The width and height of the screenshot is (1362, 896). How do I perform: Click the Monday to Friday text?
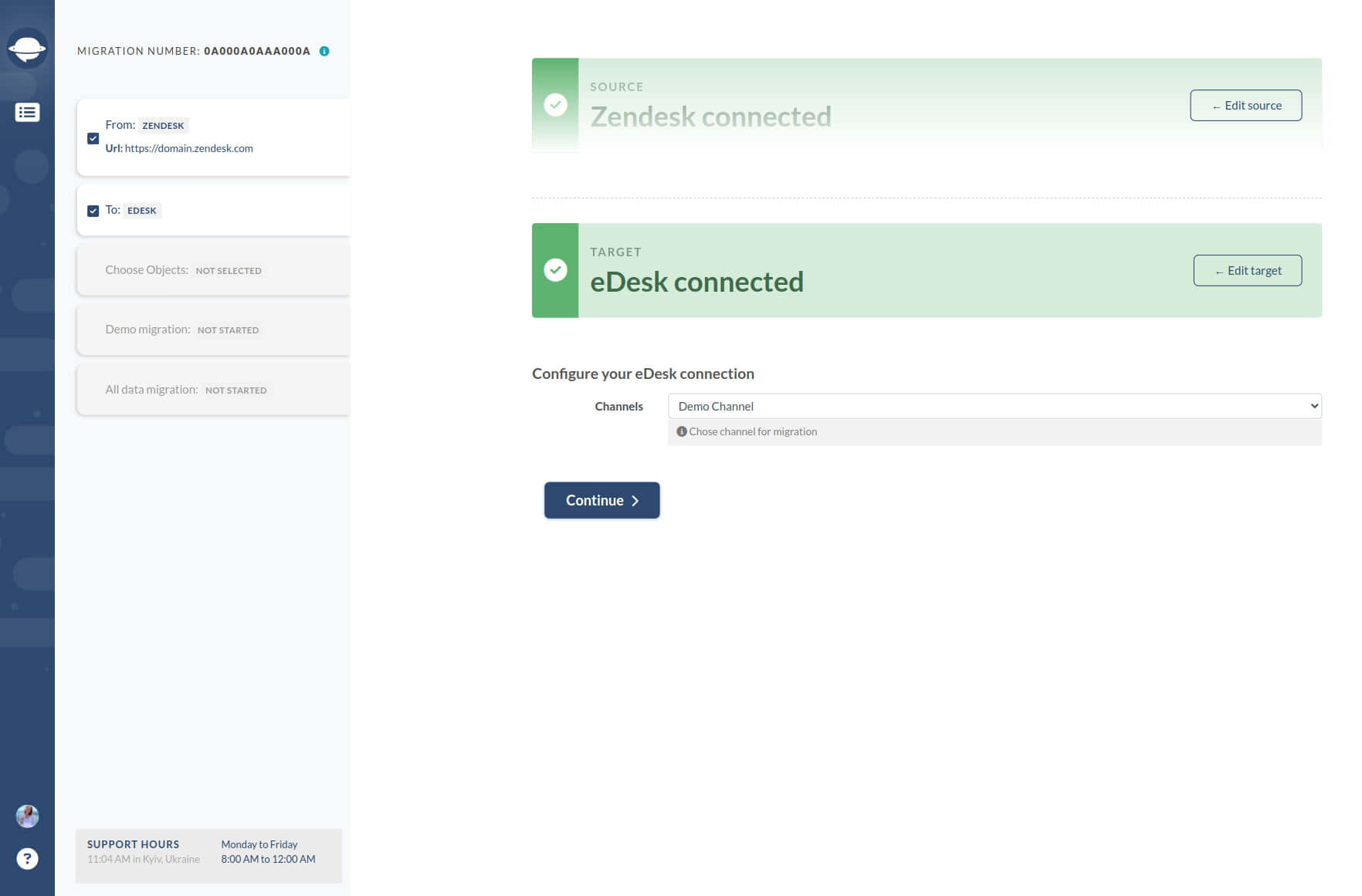tap(259, 844)
